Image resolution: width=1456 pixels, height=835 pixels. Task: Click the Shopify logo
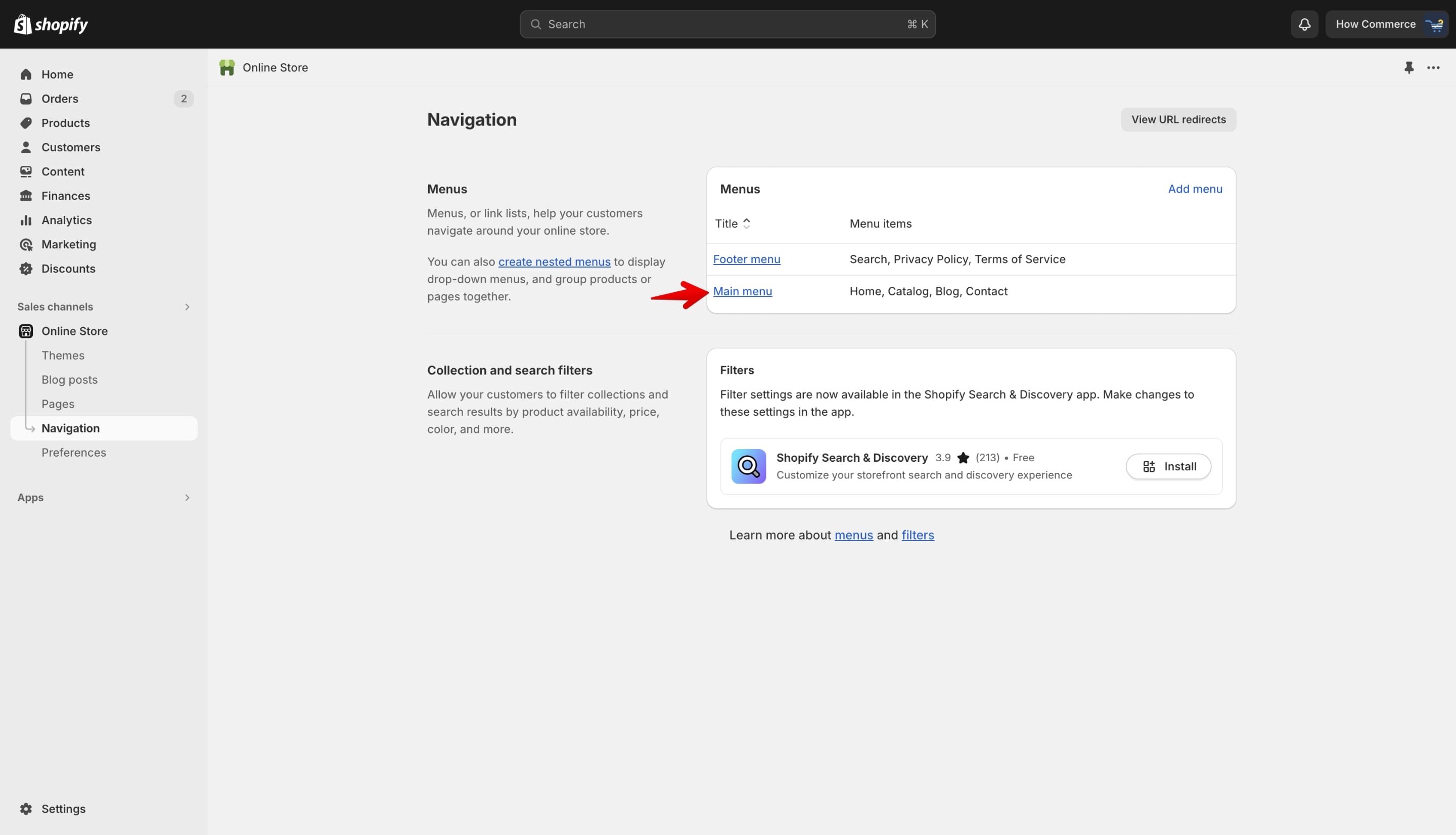(51, 24)
